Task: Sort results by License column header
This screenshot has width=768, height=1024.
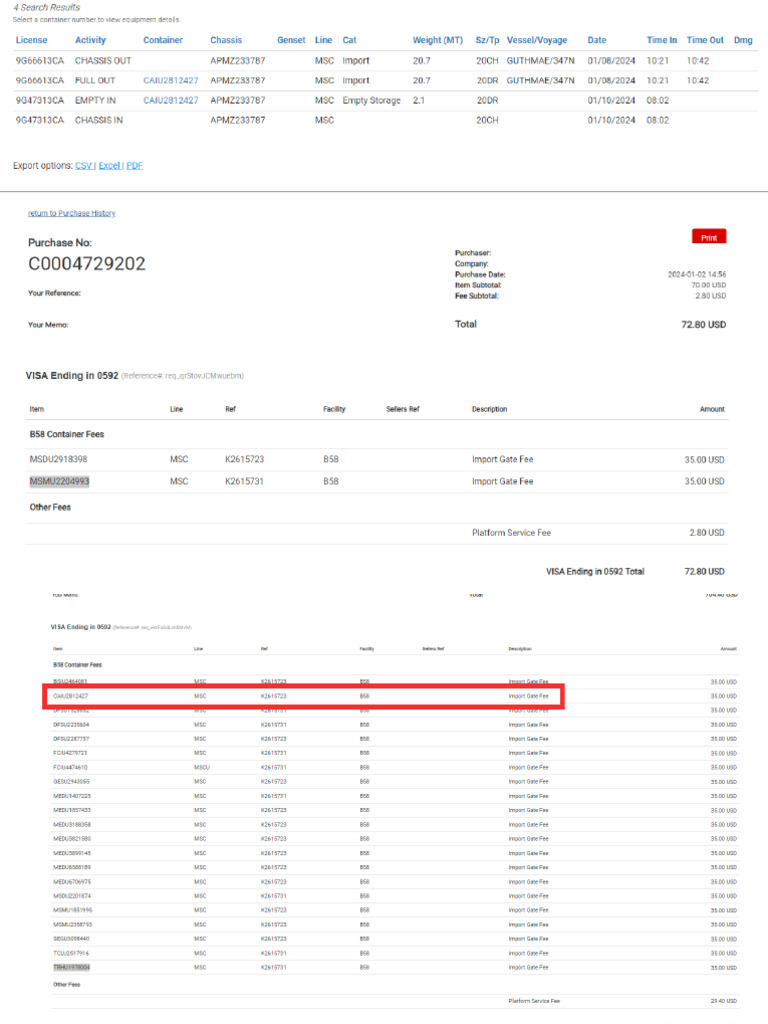Action: 31,41
